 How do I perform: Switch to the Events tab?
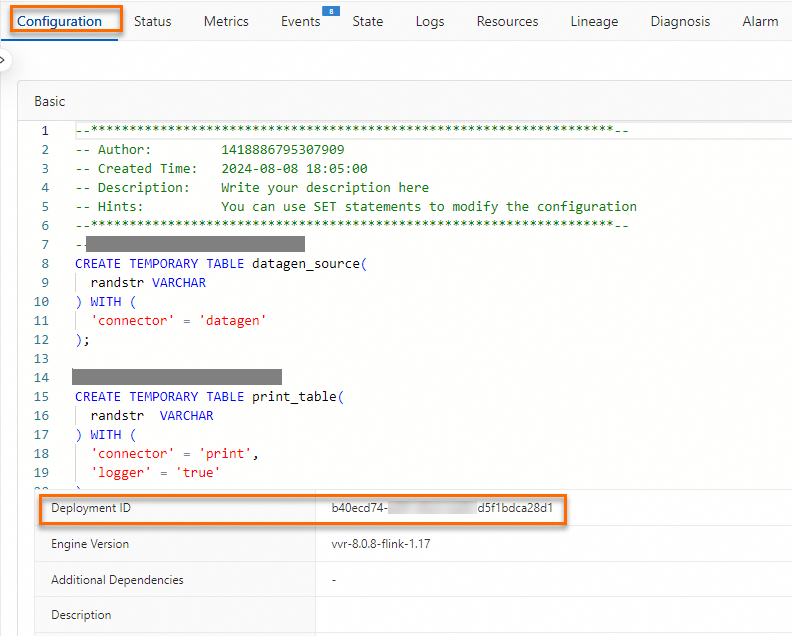click(301, 21)
